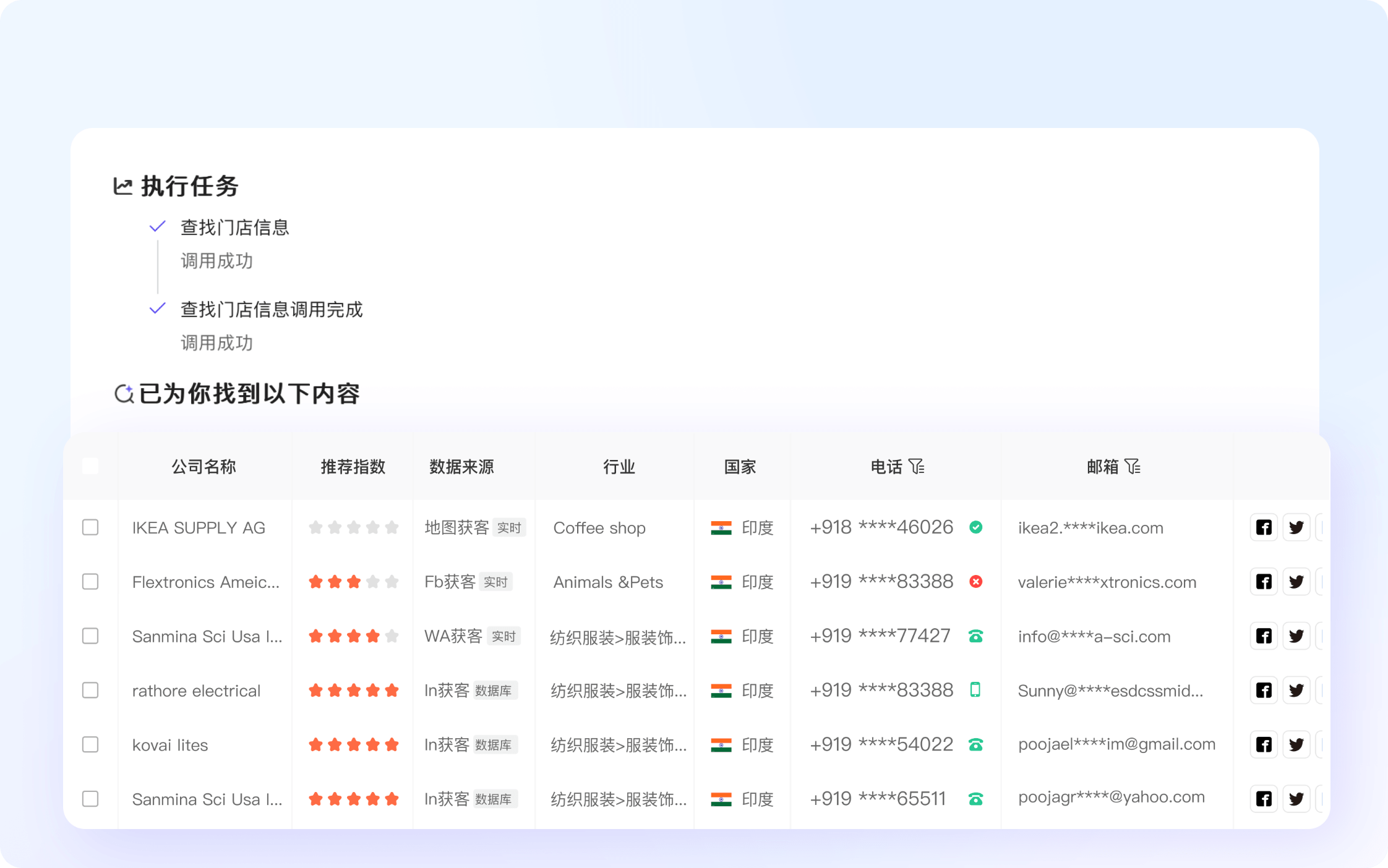Screen dimensions: 1388x868
Task: Click the 邮箱 column header label
Action: [1102, 467]
